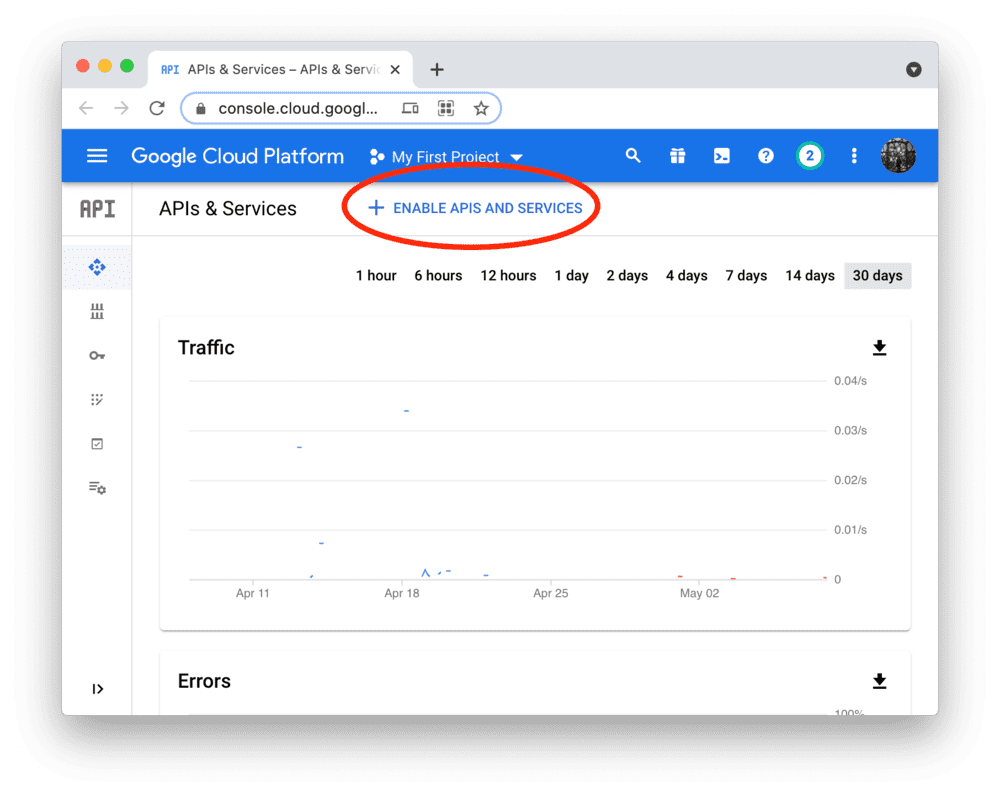The image size is (1000, 797).
Task: Switch traffic view to 1 hour
Action: tap(375, 275)
